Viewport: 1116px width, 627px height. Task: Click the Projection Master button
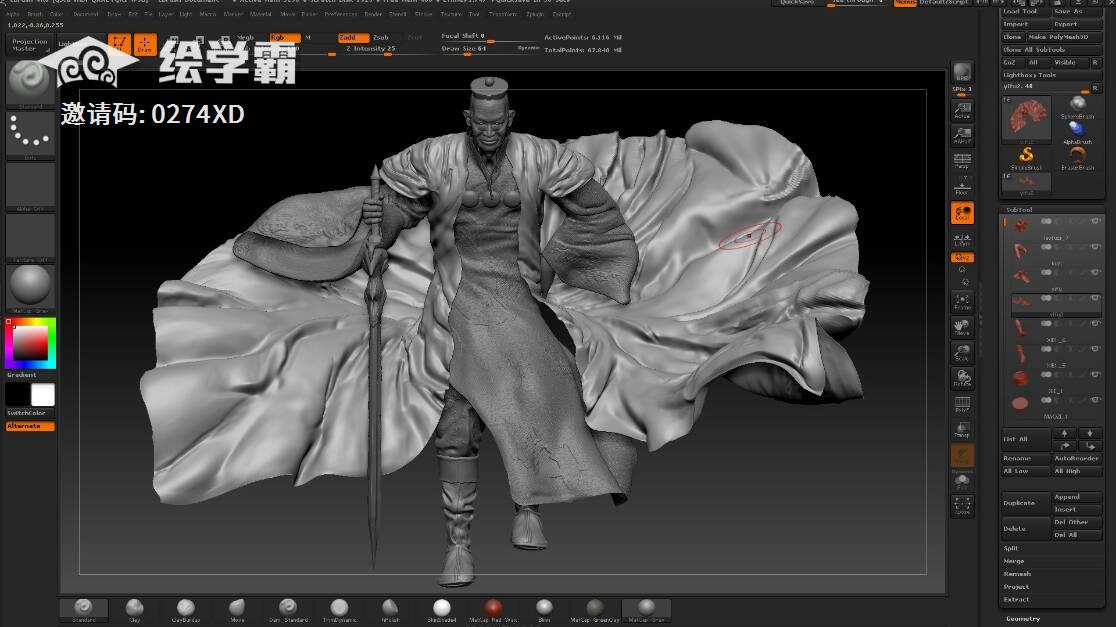point(30,45)
